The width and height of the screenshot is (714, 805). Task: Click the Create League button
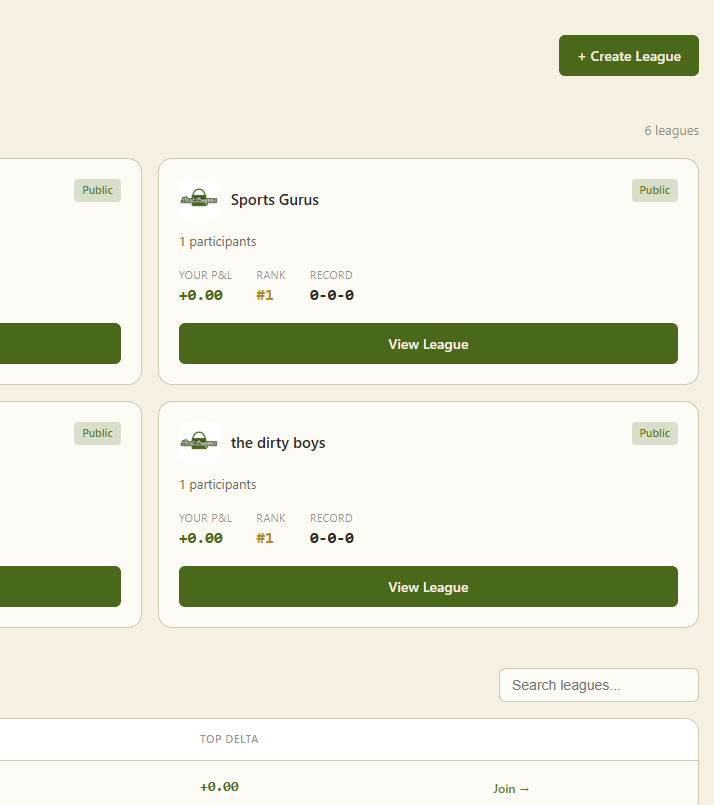click(629, 55)
